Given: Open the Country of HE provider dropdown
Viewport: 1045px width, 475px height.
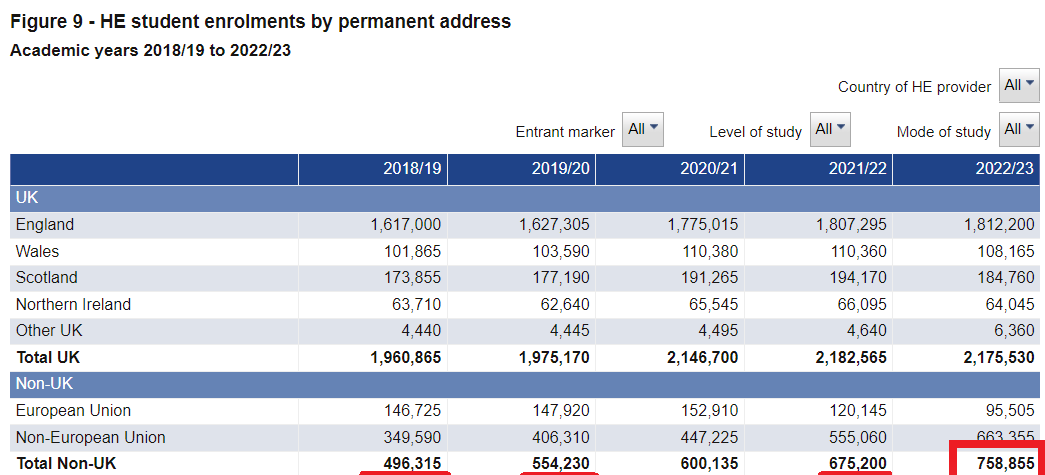Looking at the screenshot, I should (x=1019, y=86).
